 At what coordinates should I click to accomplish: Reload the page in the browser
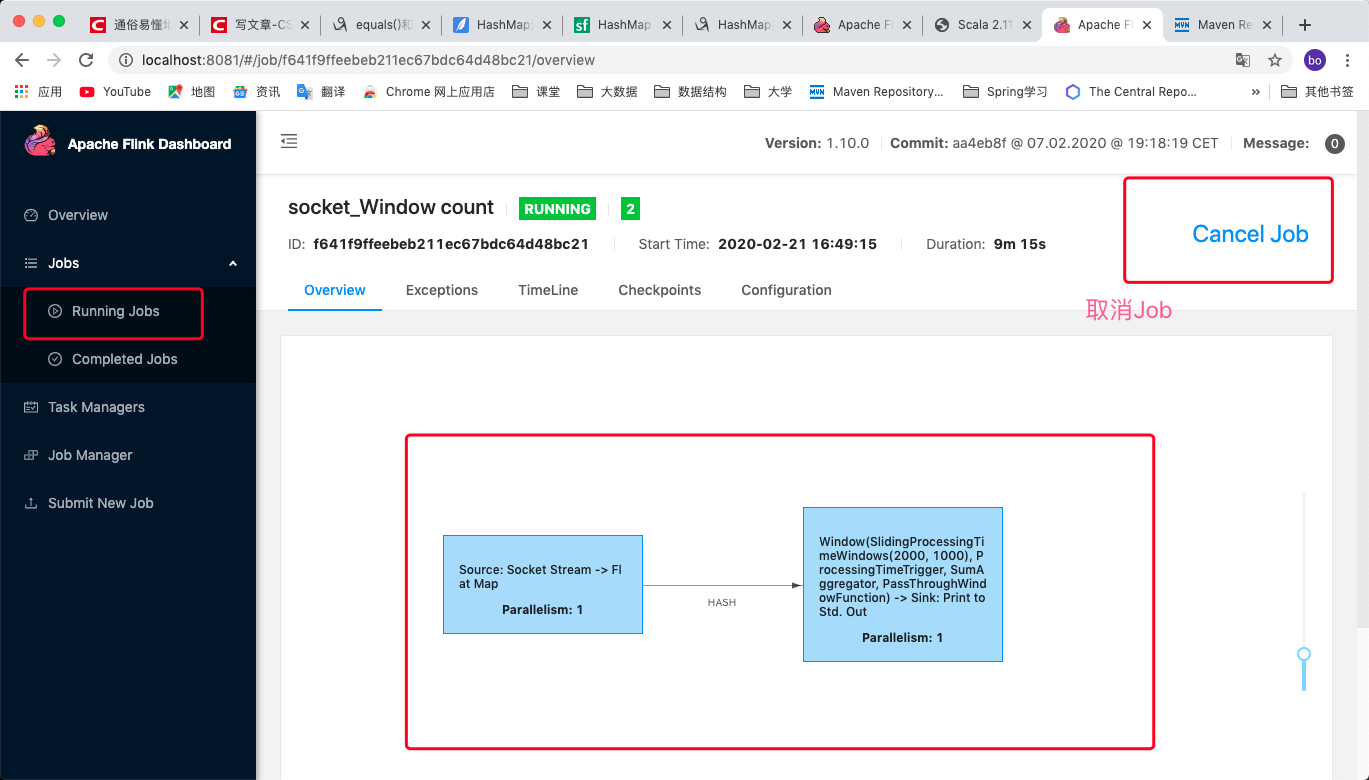click(86, 60)
